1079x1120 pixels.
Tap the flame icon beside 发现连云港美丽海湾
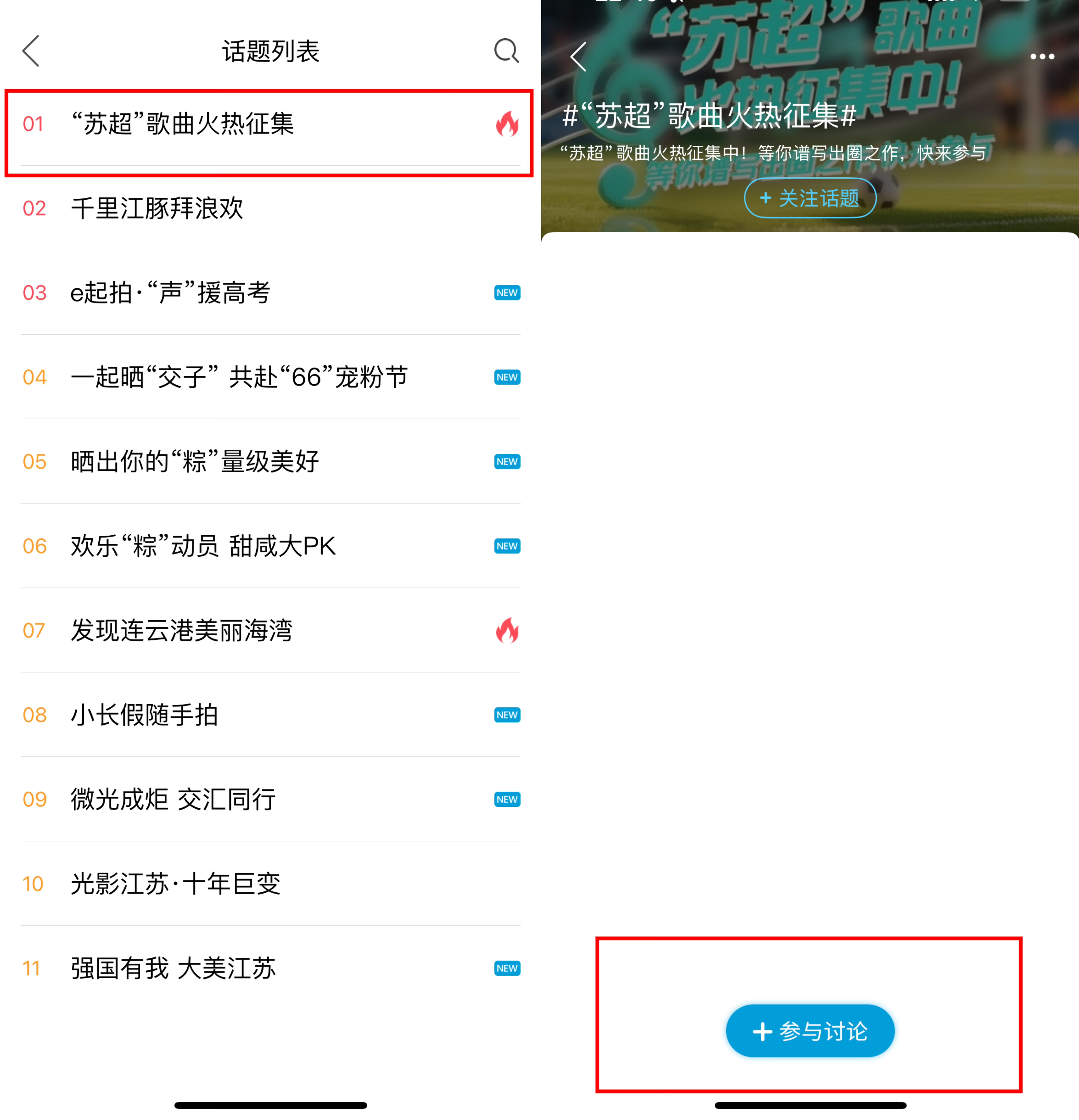tap(507, 630)
